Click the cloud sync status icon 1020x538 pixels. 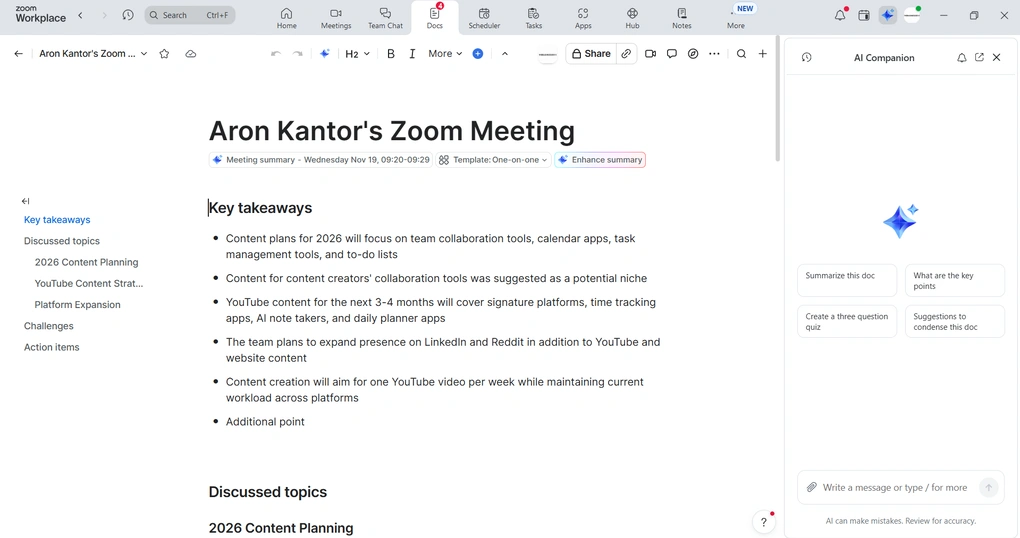(x=191, y=54)
